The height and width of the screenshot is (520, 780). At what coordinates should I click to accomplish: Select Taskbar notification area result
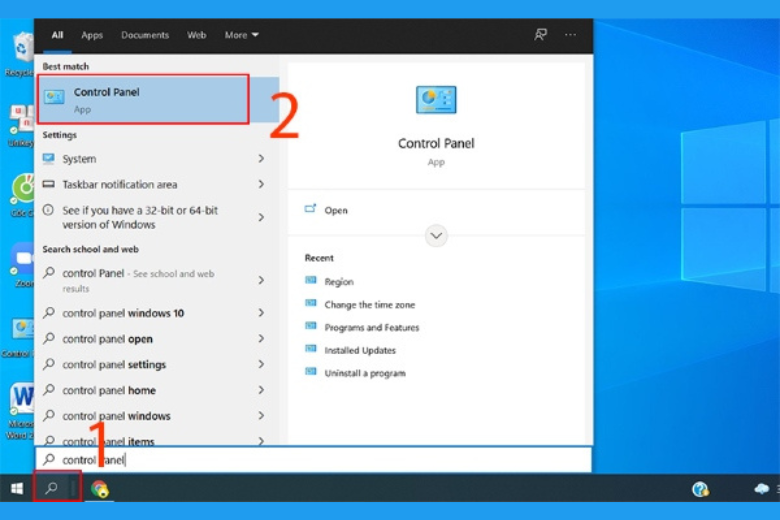coord(156,184)
